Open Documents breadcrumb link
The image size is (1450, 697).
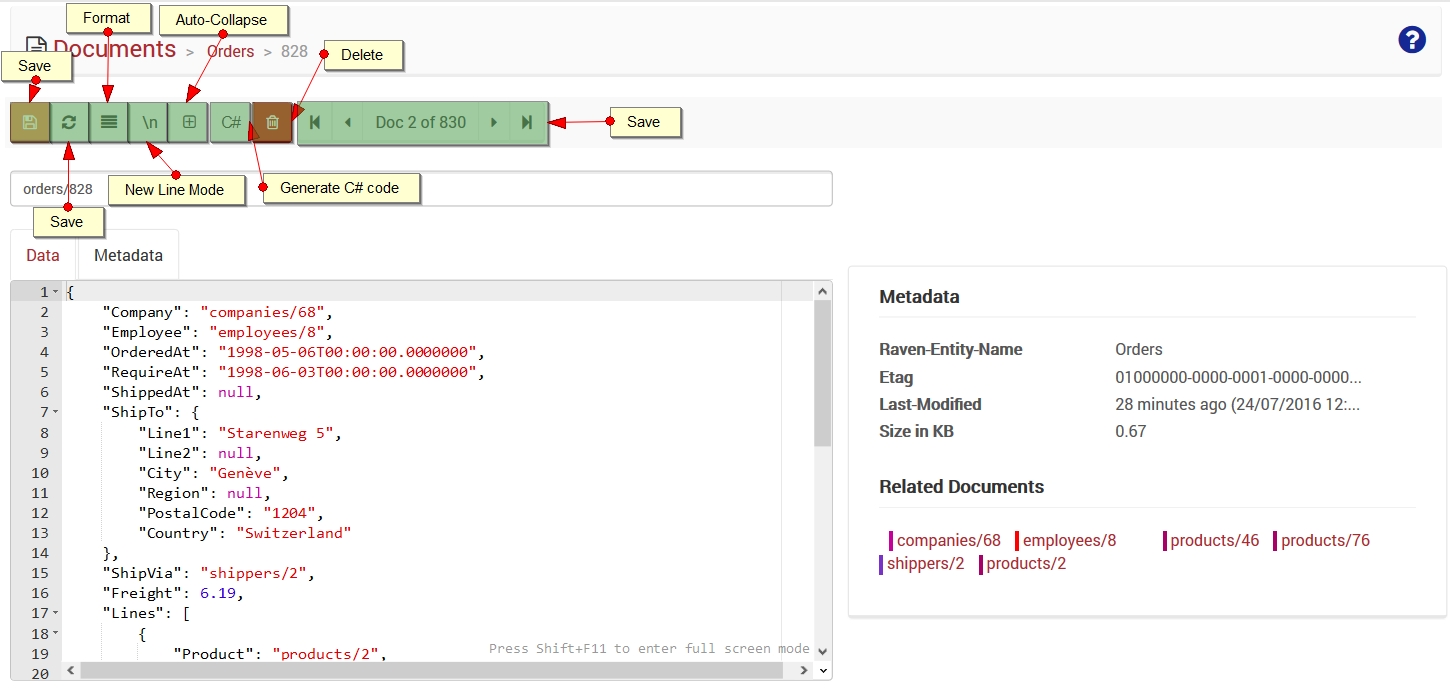(114, 49)
